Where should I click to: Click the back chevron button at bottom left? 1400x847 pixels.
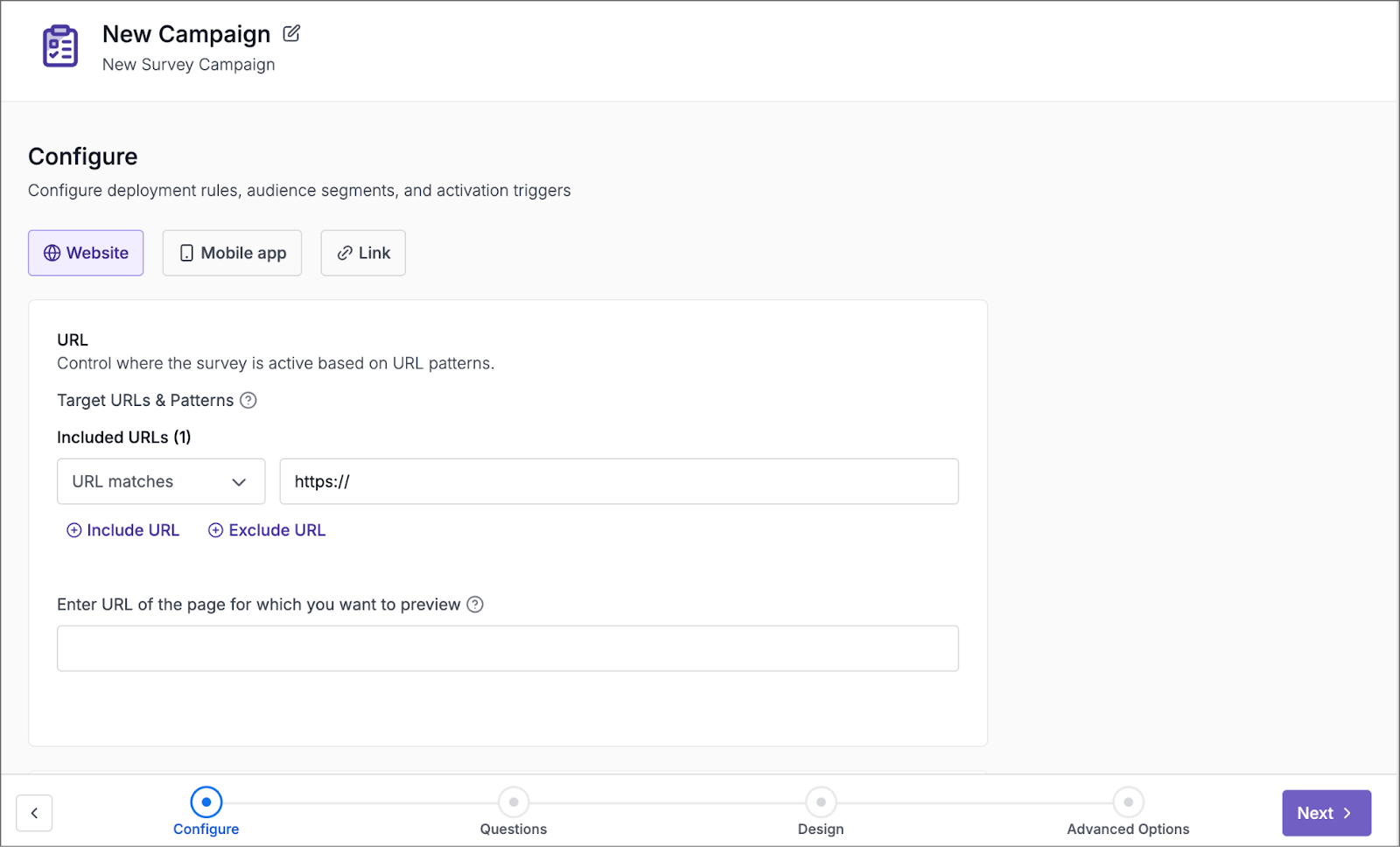[34, 813]
